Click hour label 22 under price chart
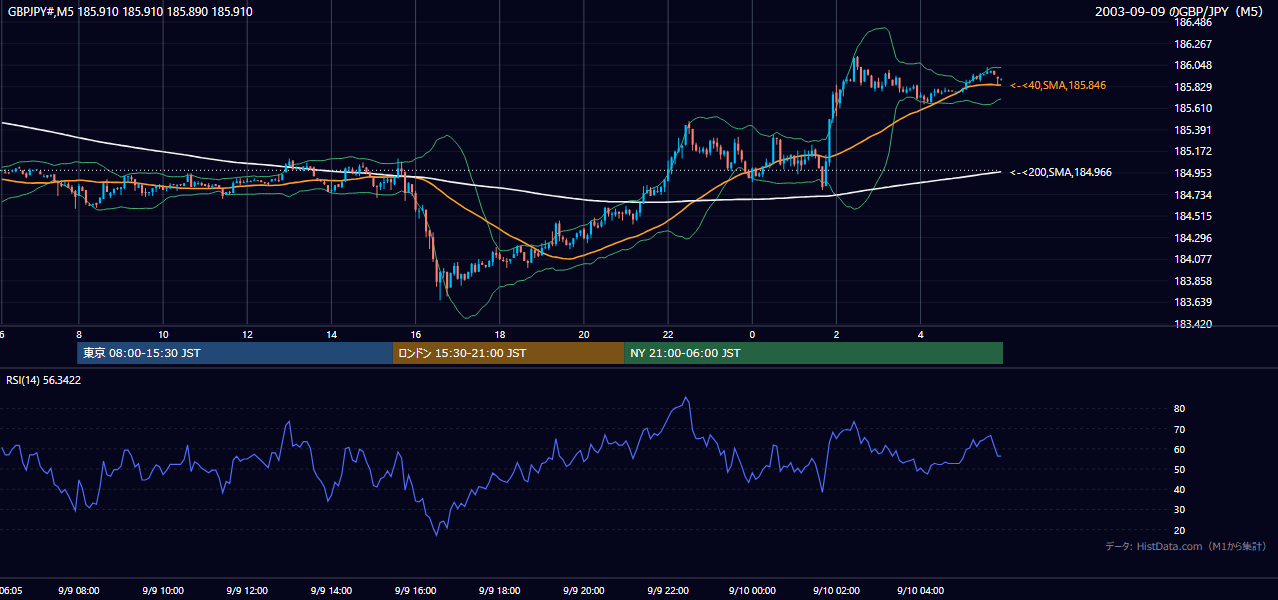The width and height of the screenshot is (1278, 600). coord(668,334)
